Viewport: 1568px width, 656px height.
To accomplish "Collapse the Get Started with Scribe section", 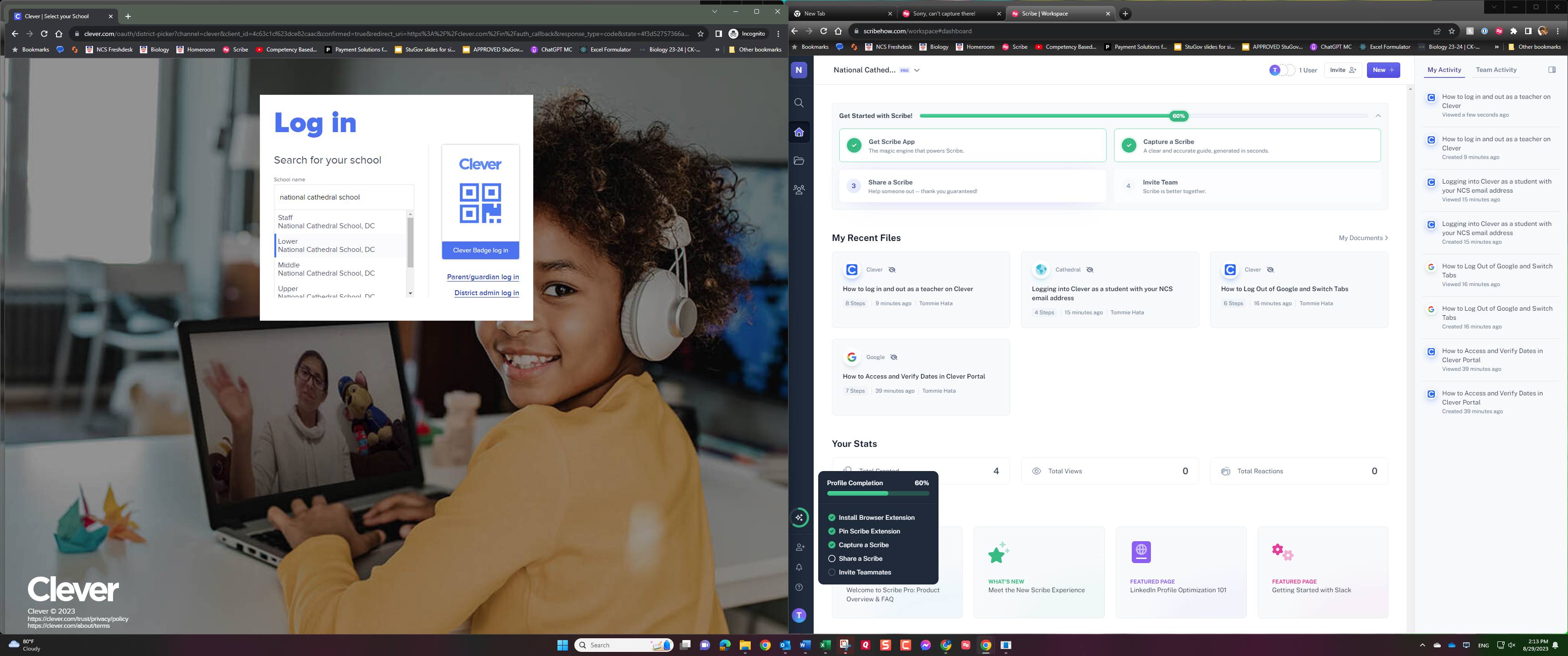I will tap(1378, 116).
